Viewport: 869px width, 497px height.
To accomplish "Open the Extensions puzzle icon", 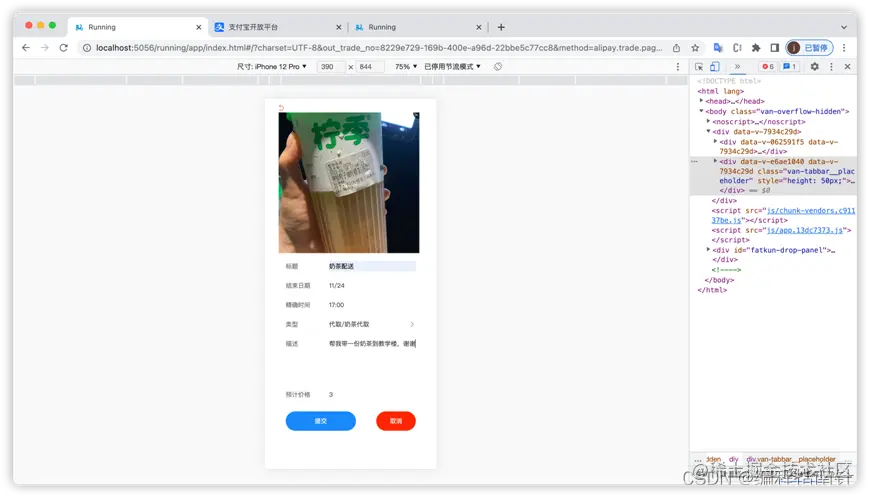I will 756,48.
